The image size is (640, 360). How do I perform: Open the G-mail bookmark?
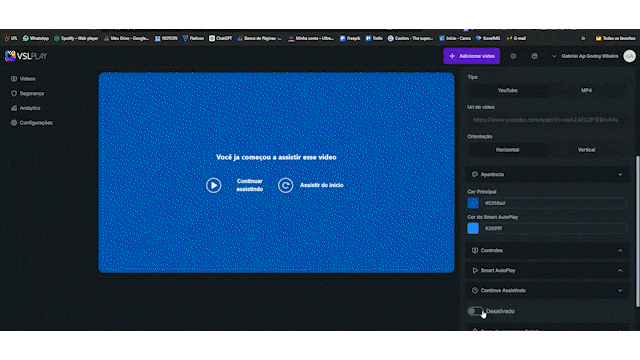coord(516,38)
